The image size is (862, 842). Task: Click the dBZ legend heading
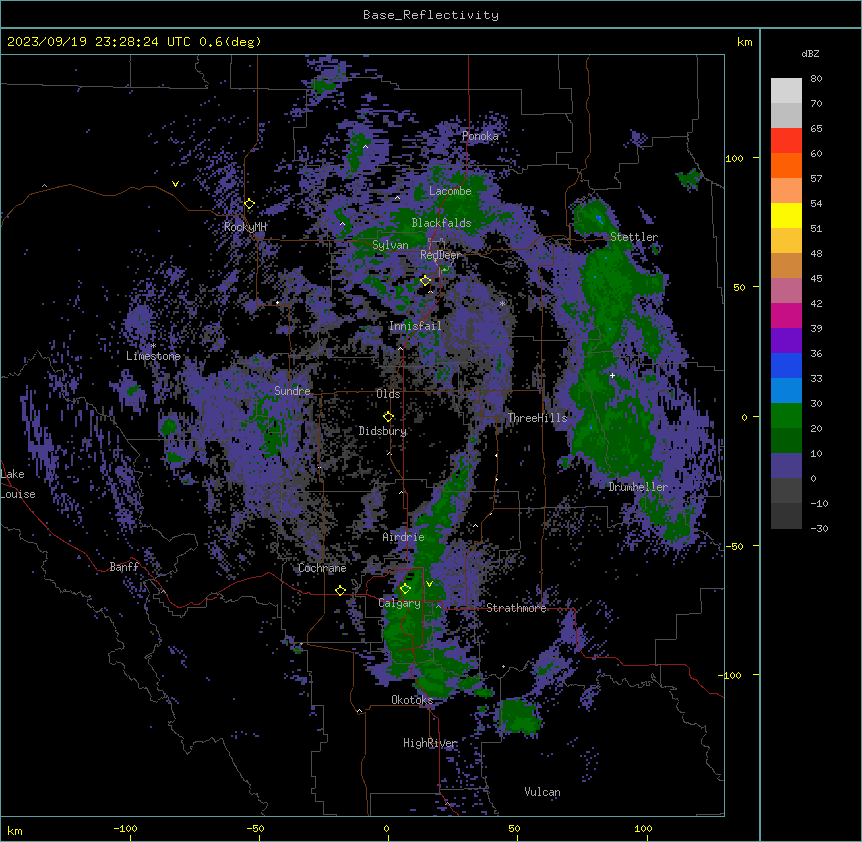(x=810, y=54)
